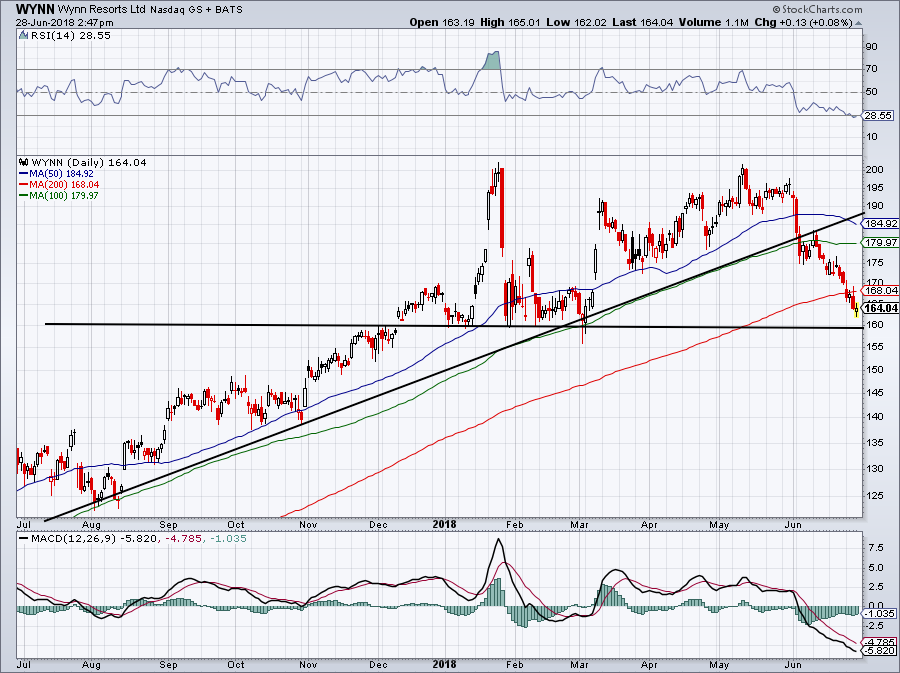Click the red 168.04 price tag on the right axis
Screen dimensions: 900x673
click(882, 290)
